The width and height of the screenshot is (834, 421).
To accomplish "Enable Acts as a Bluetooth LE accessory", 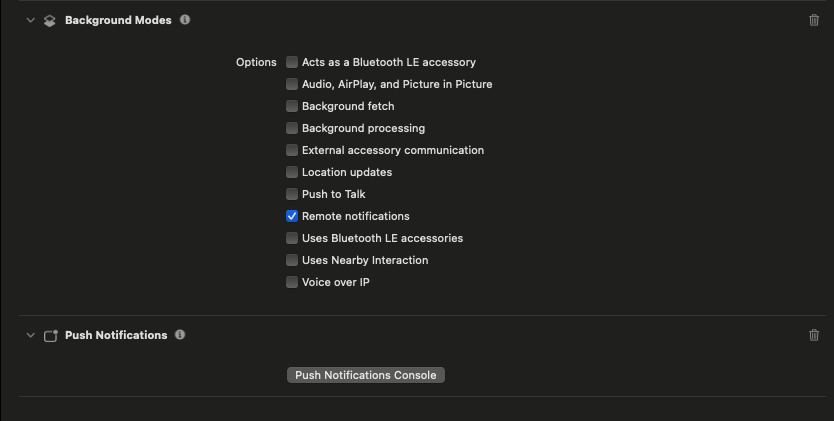I will (292, 62).
